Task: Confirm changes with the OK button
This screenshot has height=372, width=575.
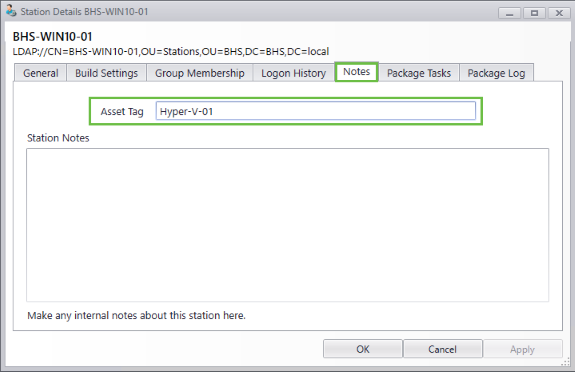Action: pos(363,349)
